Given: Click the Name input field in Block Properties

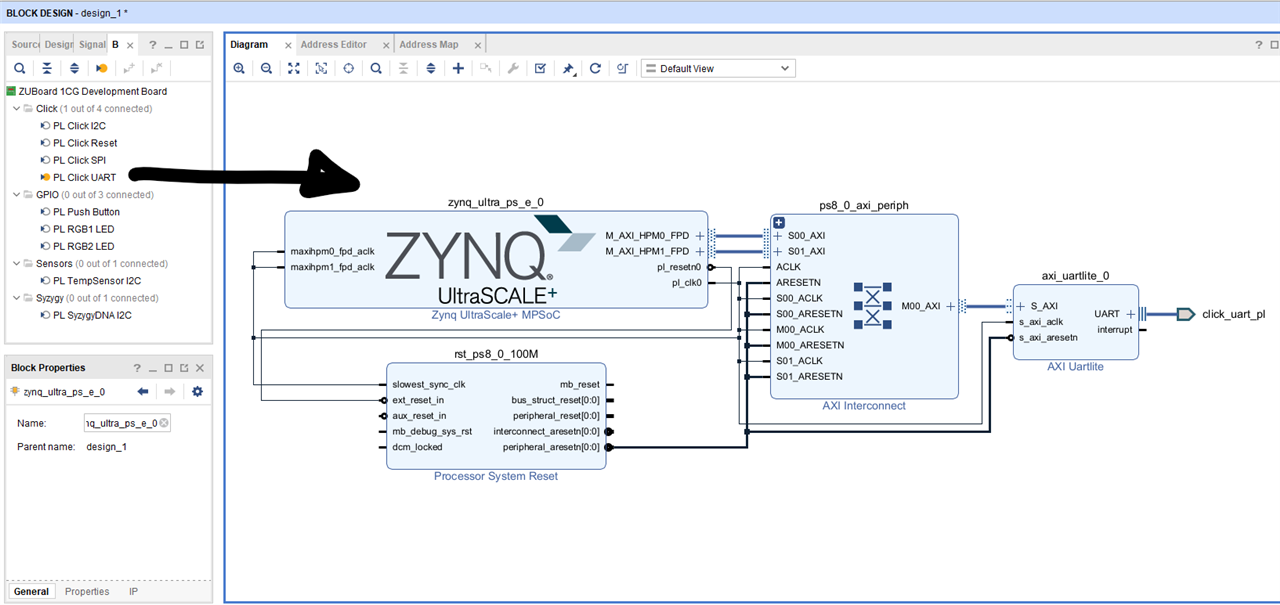Looking at the screenshot, I should coord(120,423).
